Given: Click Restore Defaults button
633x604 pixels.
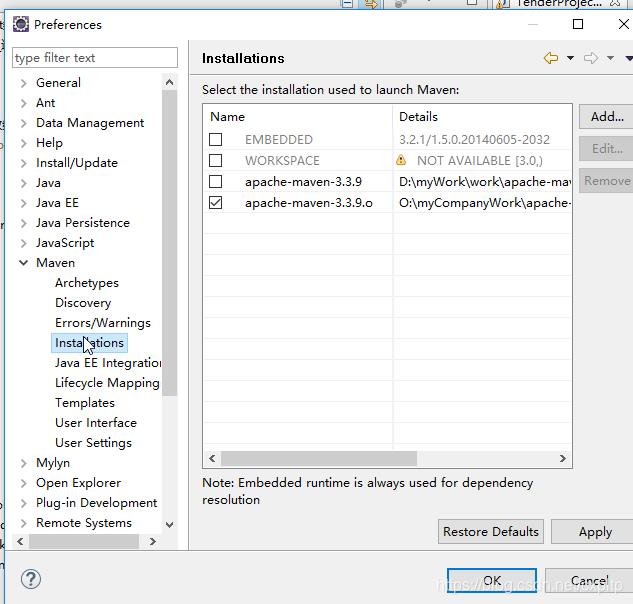Looking at the screenshot, I should tap(491, 532).
